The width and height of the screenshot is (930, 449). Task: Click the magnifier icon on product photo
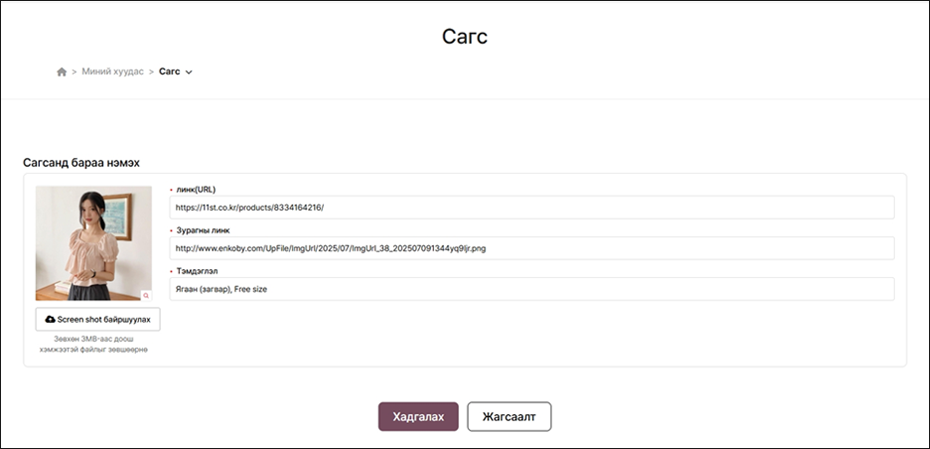coord(146,295)
